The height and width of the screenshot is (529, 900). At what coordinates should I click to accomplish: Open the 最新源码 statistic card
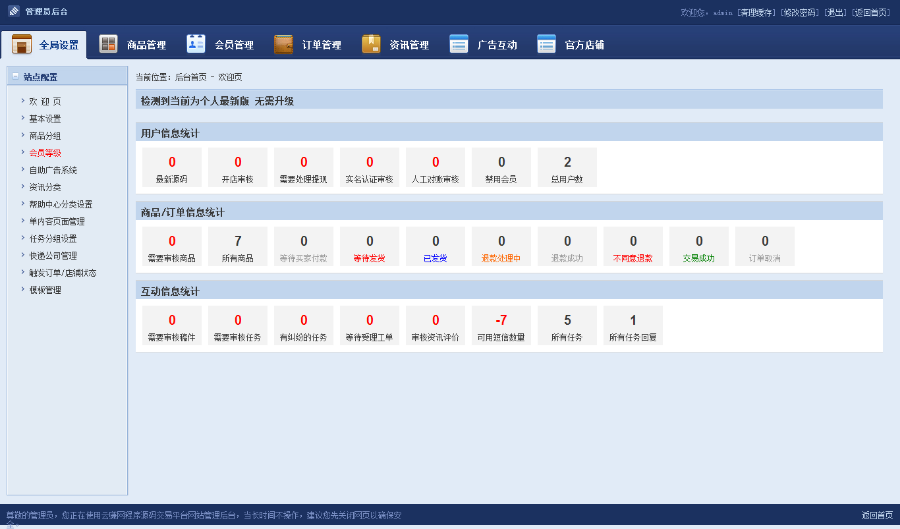pyautogui.click(x=172, y=167)
